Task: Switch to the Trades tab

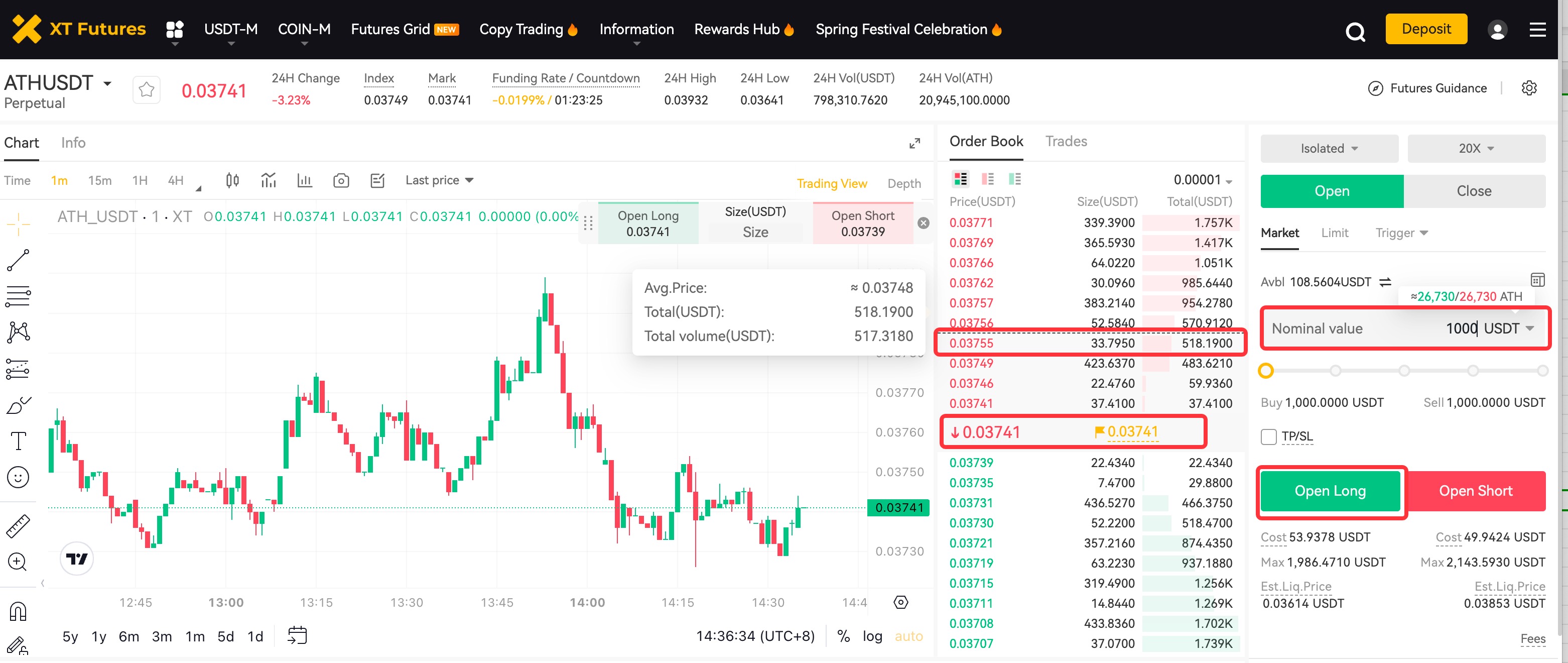Action: [x=1066, y=141]
